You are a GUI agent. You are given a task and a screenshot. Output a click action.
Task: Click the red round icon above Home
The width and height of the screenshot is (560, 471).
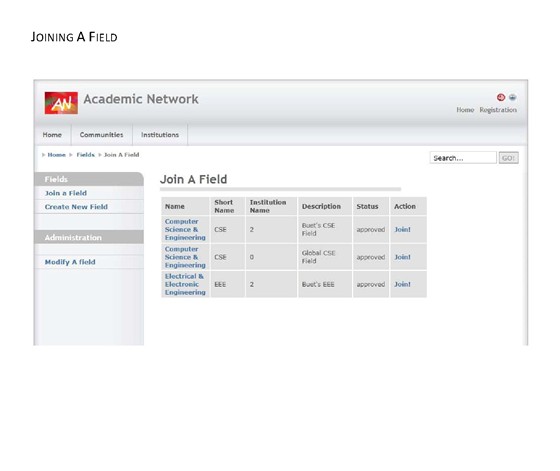pos(501,97)
